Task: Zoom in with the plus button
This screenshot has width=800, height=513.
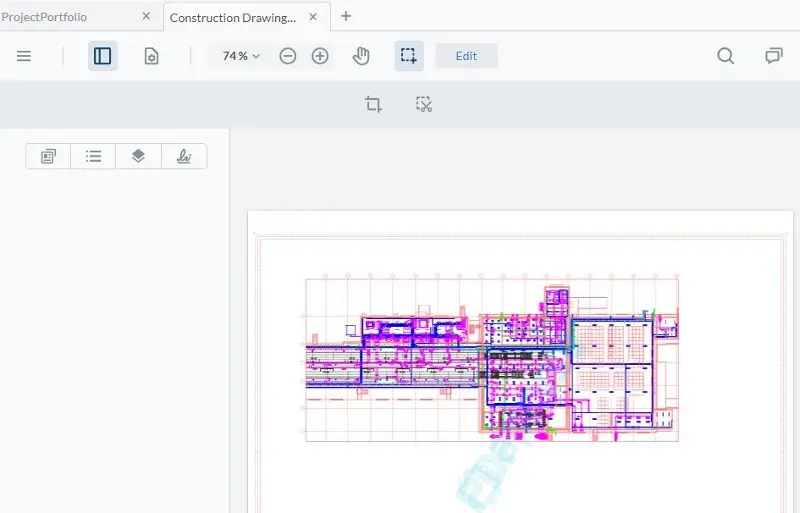Action: coord(320,56)
